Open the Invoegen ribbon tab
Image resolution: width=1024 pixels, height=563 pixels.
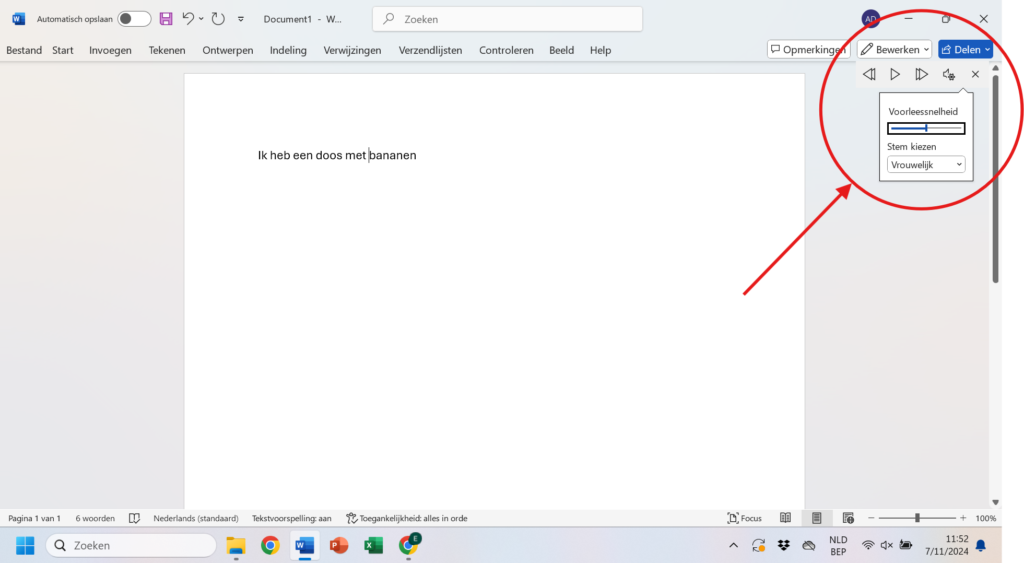110,50
